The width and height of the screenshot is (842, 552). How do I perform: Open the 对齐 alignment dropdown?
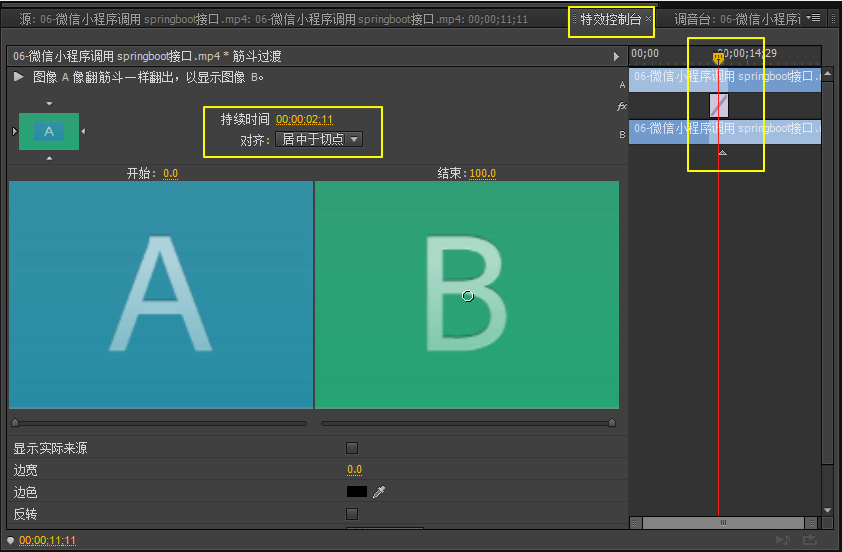pyautogui.click(x=319, y=140)
